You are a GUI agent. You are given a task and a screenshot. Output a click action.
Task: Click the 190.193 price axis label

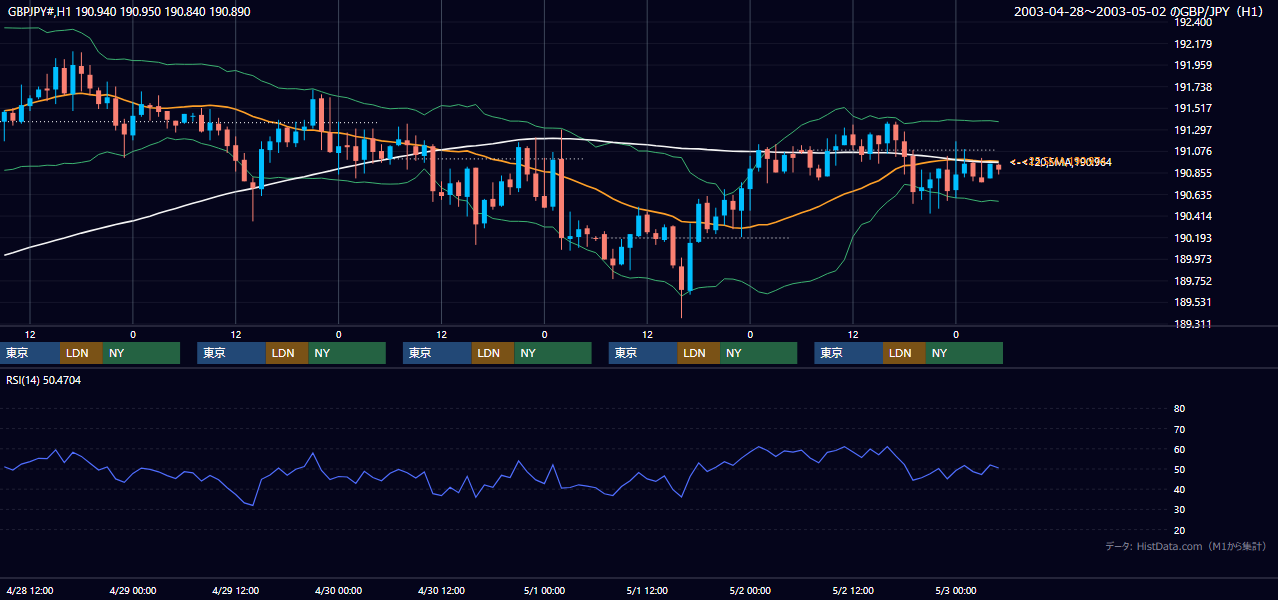[x=1193, y=238]
